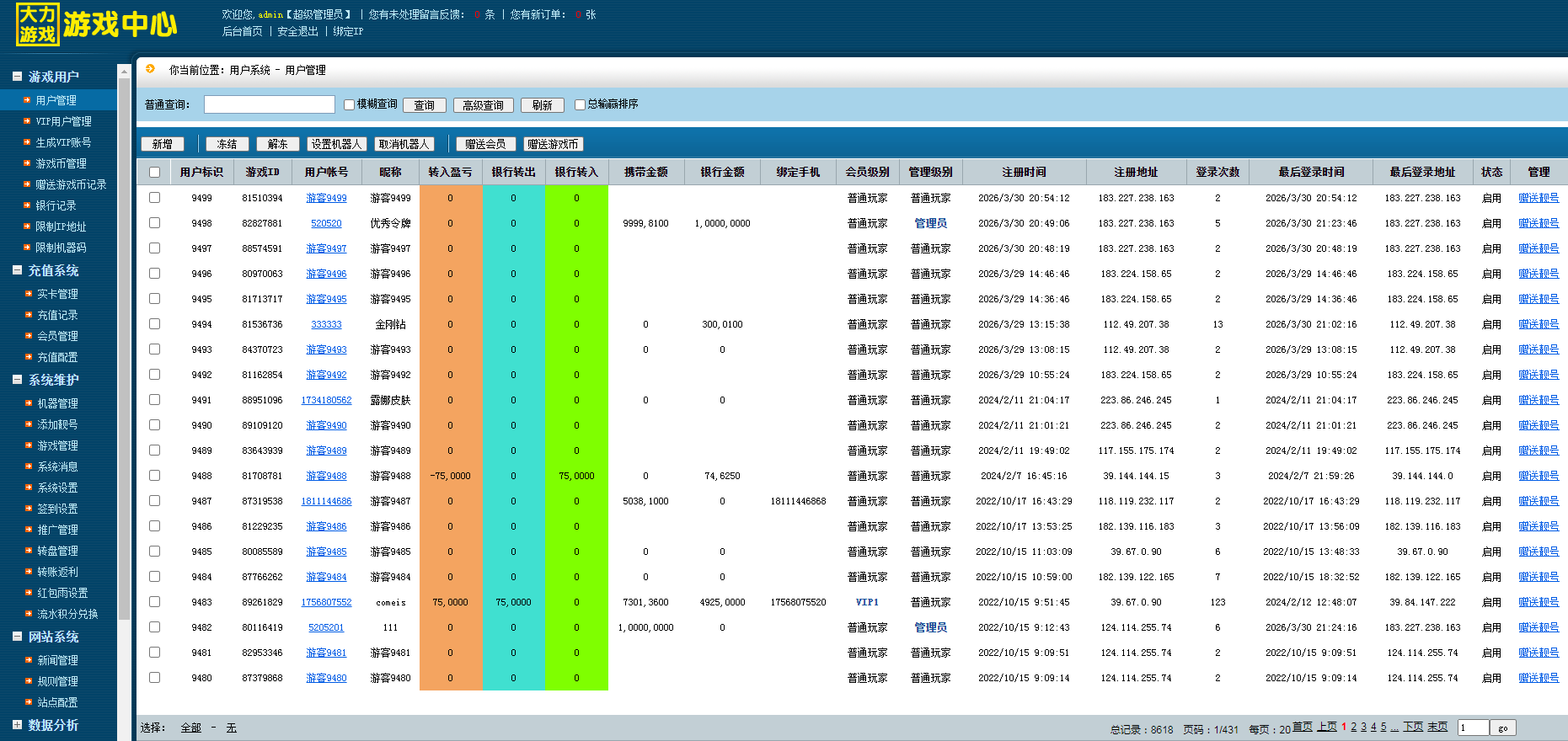Image resolution: width=1568 pixels, height=741 pixels.
Task: Expand the 数据分析 section
Action: [x=17, y=724]
